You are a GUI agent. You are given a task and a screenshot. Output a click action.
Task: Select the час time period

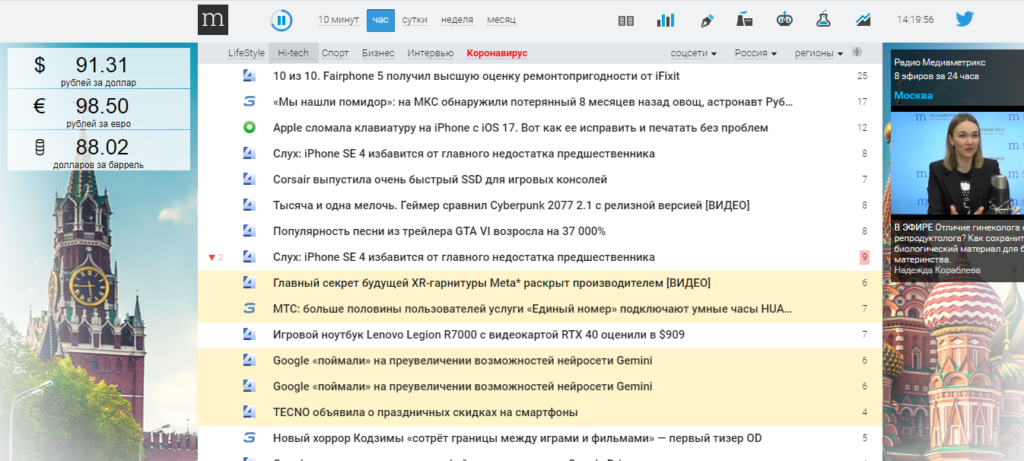point(381,20)
